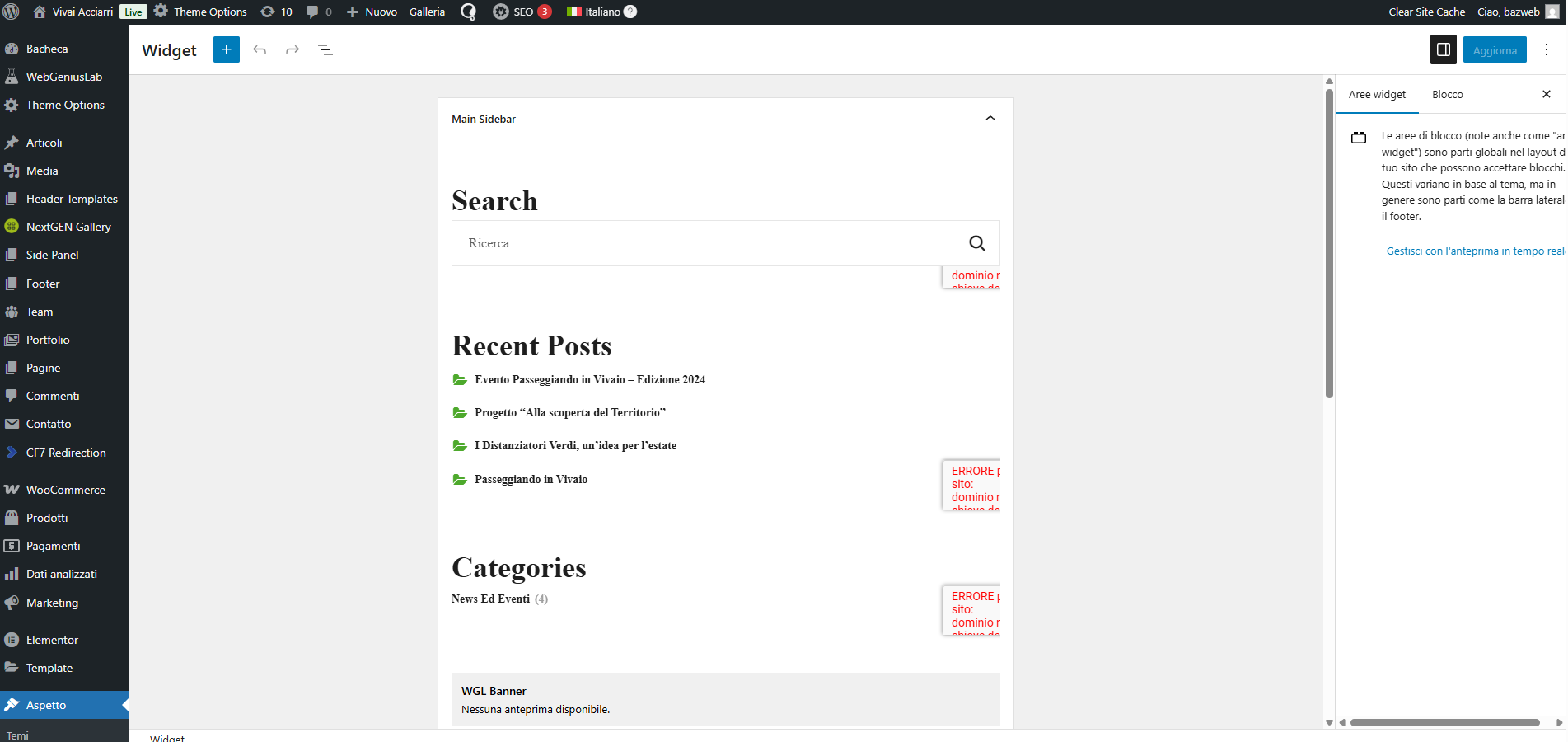Click the search magnifier icon in widget
The width and height of the screenshot is (1568, 742).
(x=976, y=243)
